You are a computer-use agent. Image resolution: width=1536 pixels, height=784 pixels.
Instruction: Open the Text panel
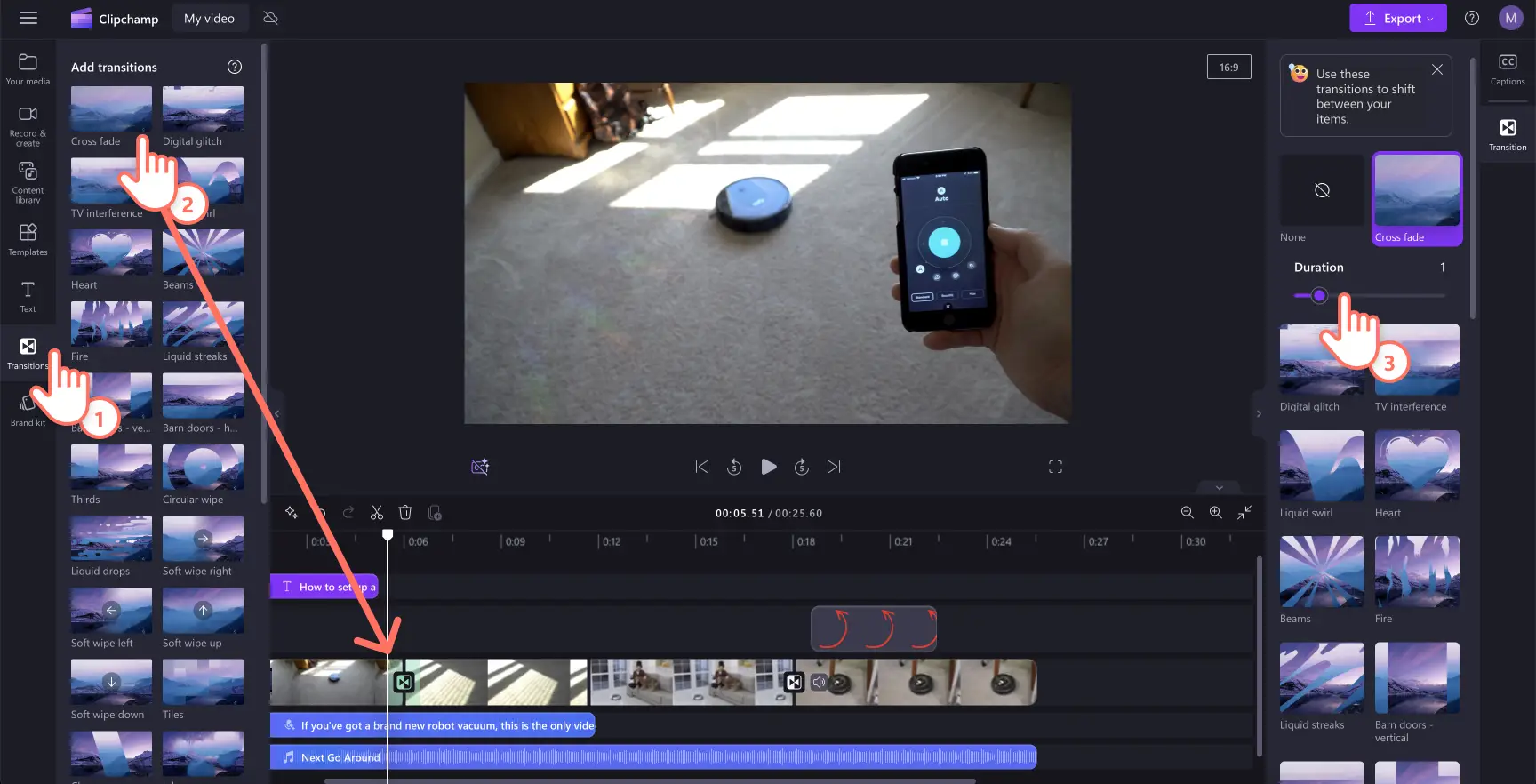pos(28,297)
